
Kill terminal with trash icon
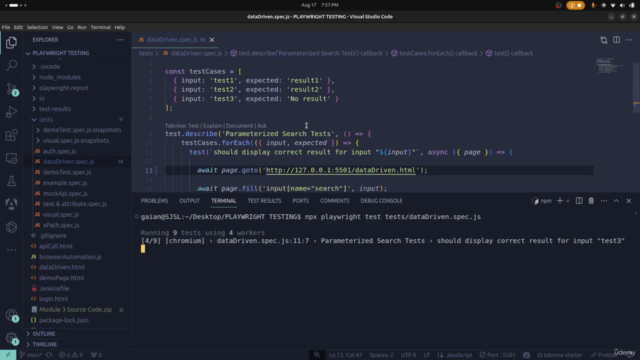591,201
